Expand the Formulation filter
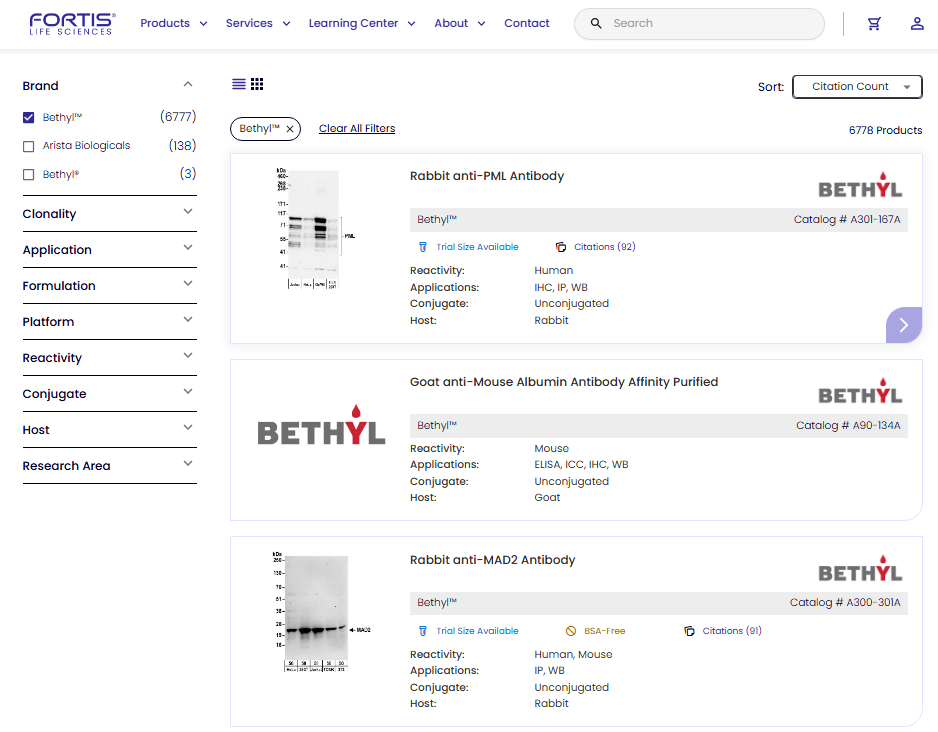Screen dimensions: 938x732 click(188, 283)
